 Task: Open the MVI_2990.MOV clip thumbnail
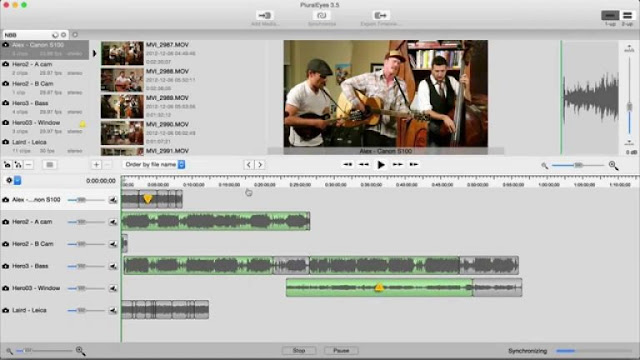[x=122, y=133]
